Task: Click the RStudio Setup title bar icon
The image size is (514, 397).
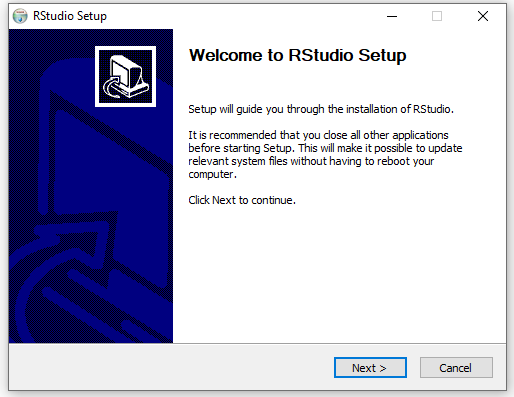Action: coord(20,16)
